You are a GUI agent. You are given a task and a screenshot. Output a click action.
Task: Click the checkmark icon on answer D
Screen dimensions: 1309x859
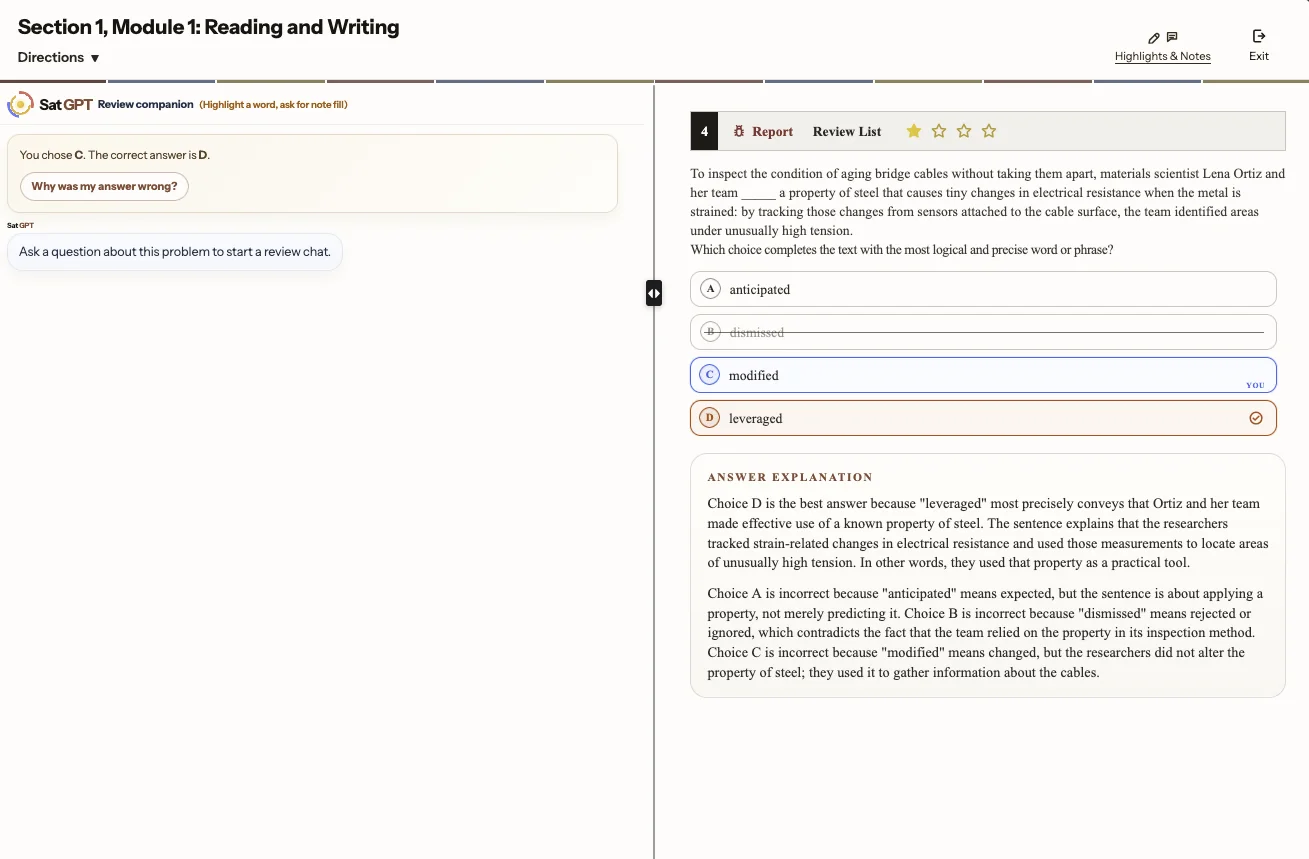coord(1256,418)
